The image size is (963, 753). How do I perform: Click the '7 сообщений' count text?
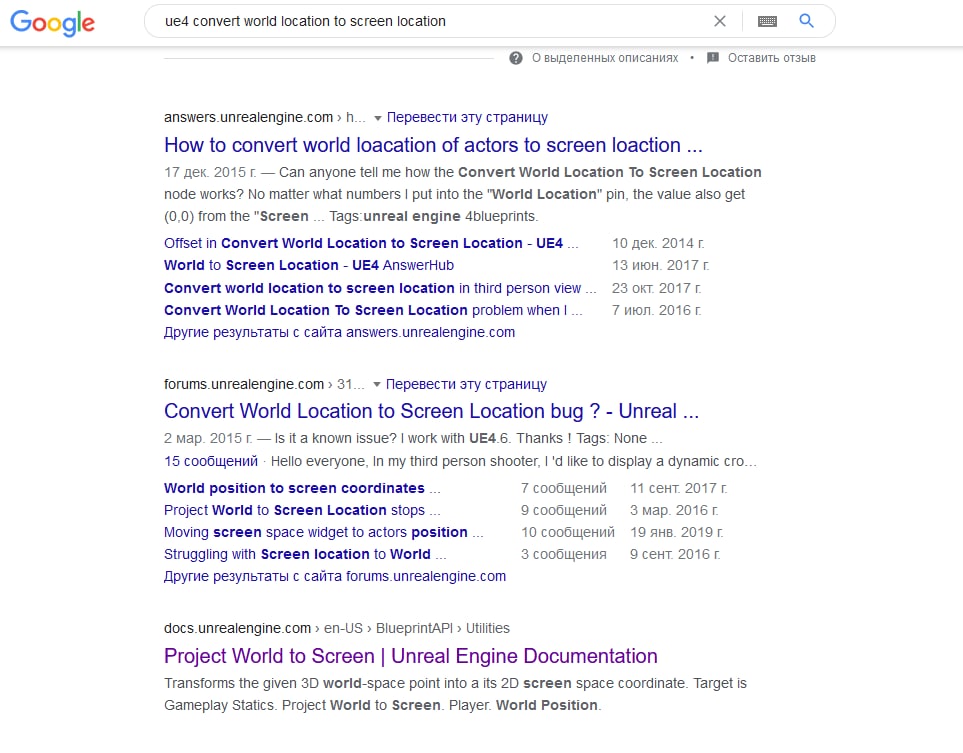564,488
